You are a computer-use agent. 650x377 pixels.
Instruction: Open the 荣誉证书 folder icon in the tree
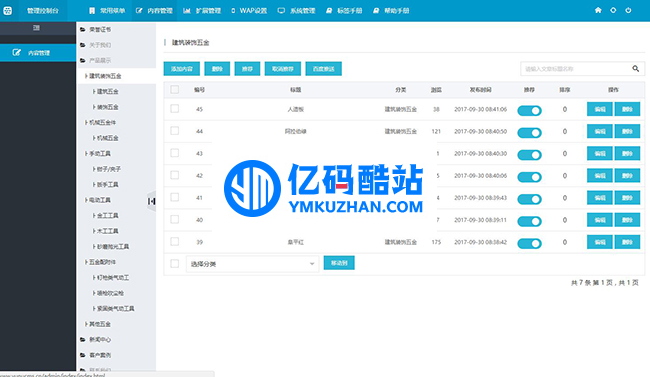point(82,29)
